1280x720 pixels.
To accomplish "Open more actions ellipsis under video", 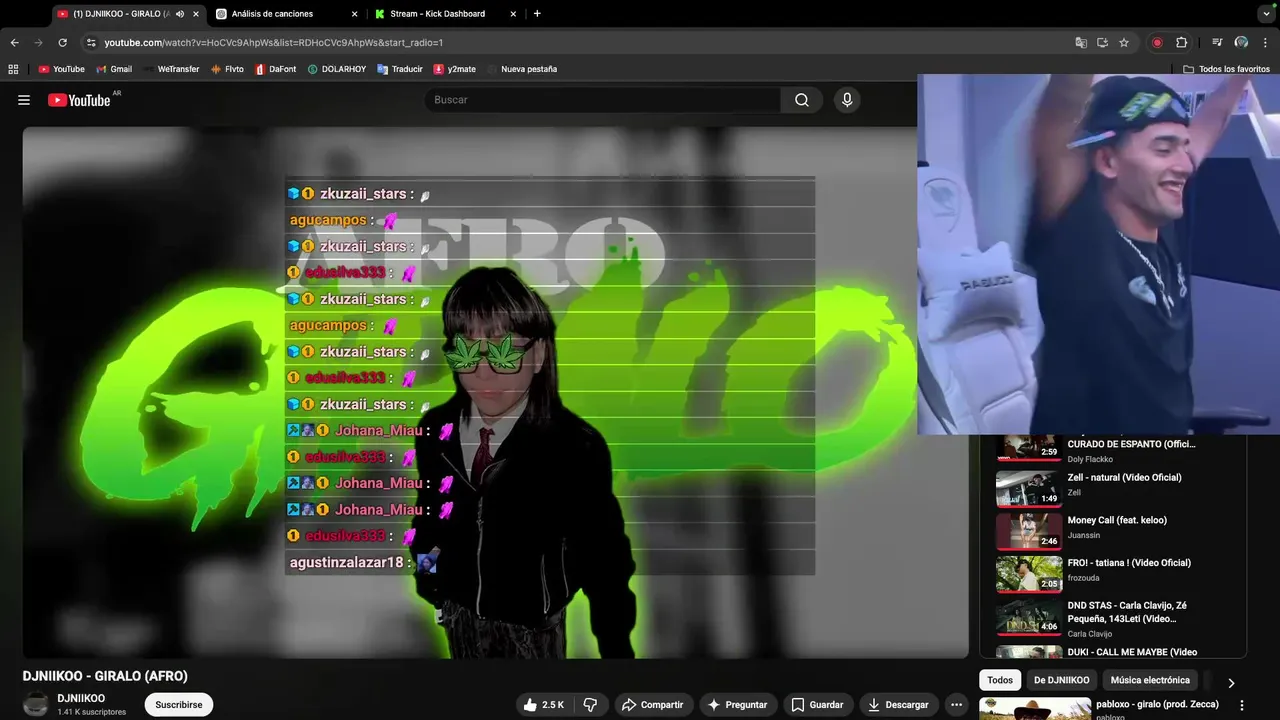I will click(956, 705).
